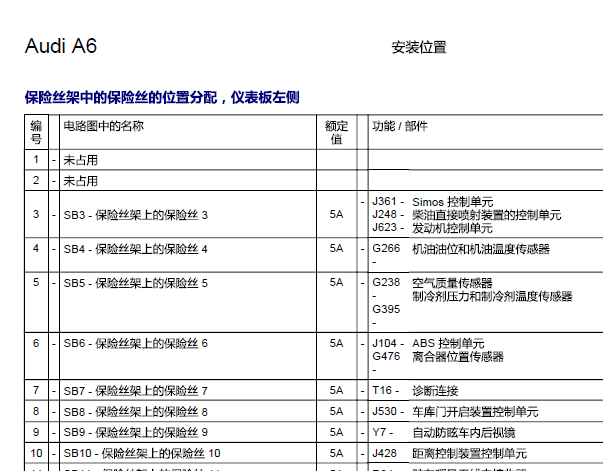Click component code 'G395'
603x471 pixels.
pos(386,309)
